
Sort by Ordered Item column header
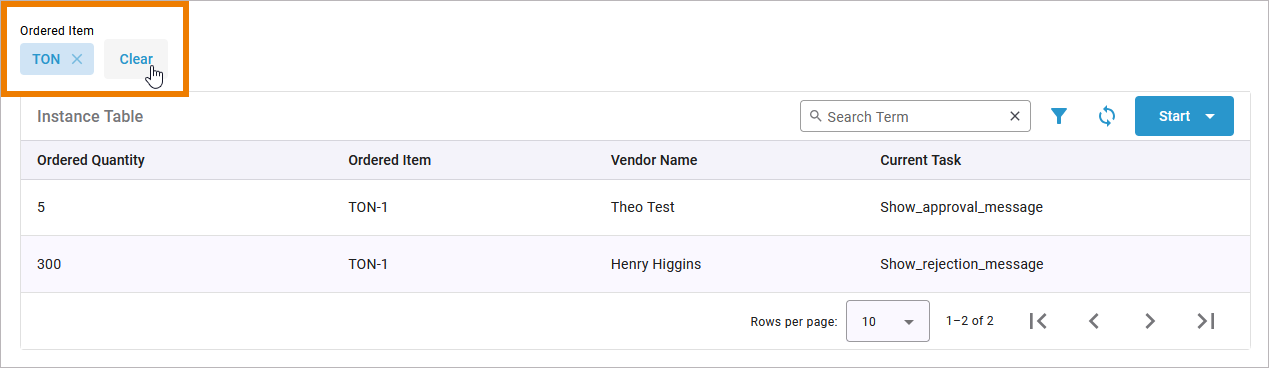pos(389,160)
